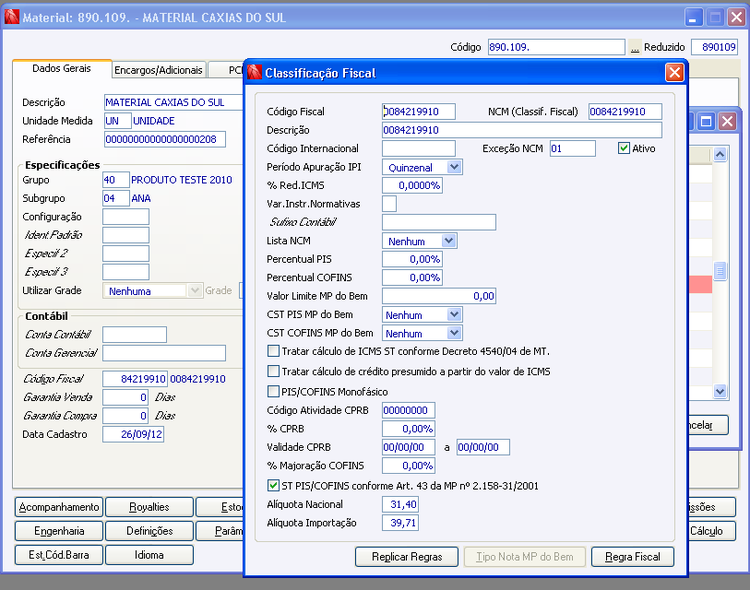Click the app icon in Classificação Fiscal title bar
Image resolution: width=750 pixels, height=590 pixels.
pyautogui.click(x=254, y=73)
